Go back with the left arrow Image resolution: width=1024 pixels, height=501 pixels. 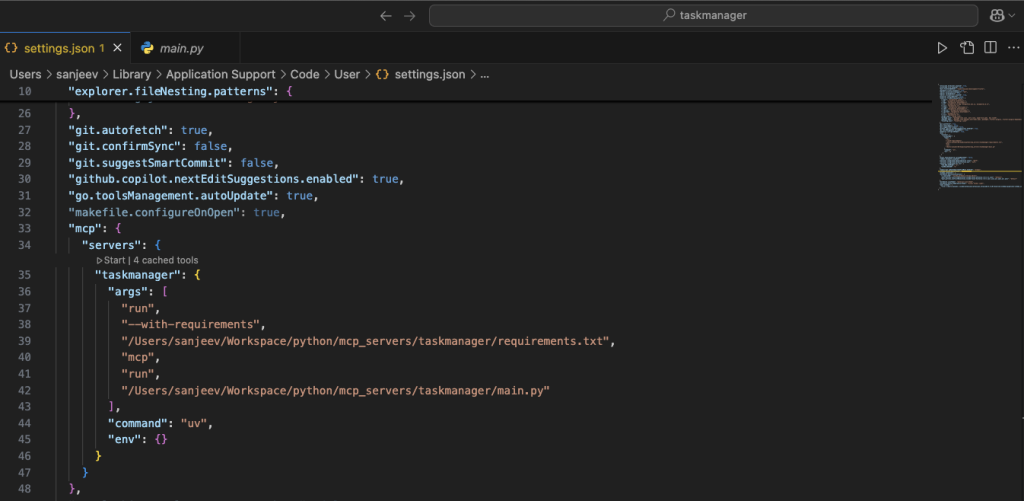coord(386,16)
